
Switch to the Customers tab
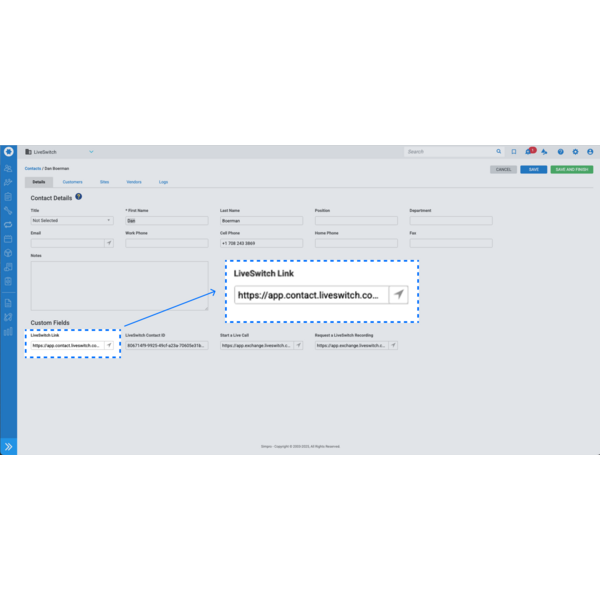coord(72,182)
